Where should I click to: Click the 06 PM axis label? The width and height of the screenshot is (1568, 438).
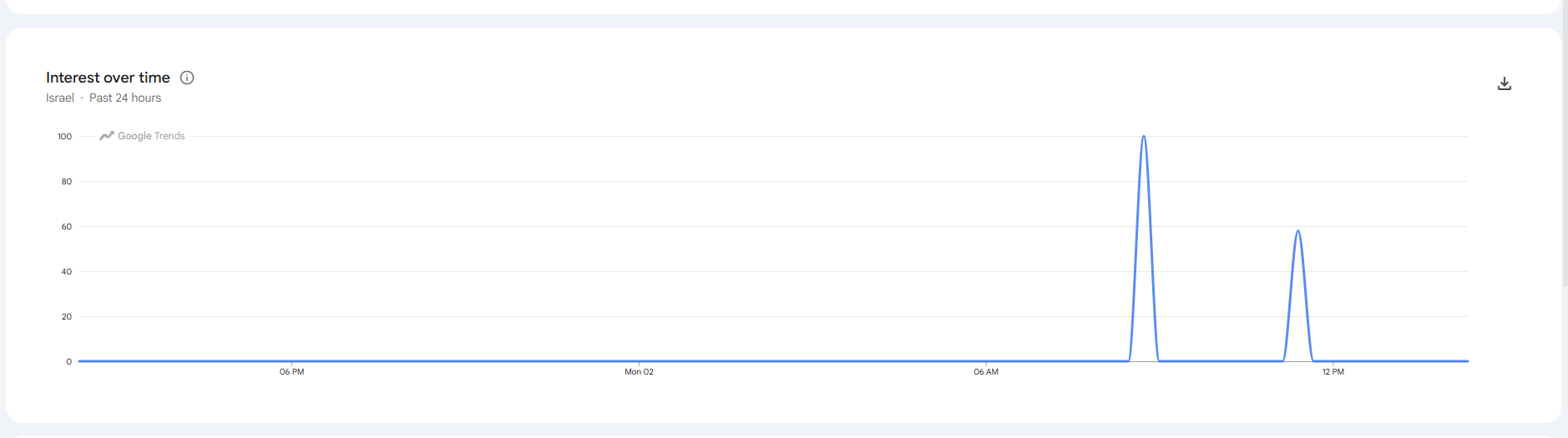tap(291, 372)
